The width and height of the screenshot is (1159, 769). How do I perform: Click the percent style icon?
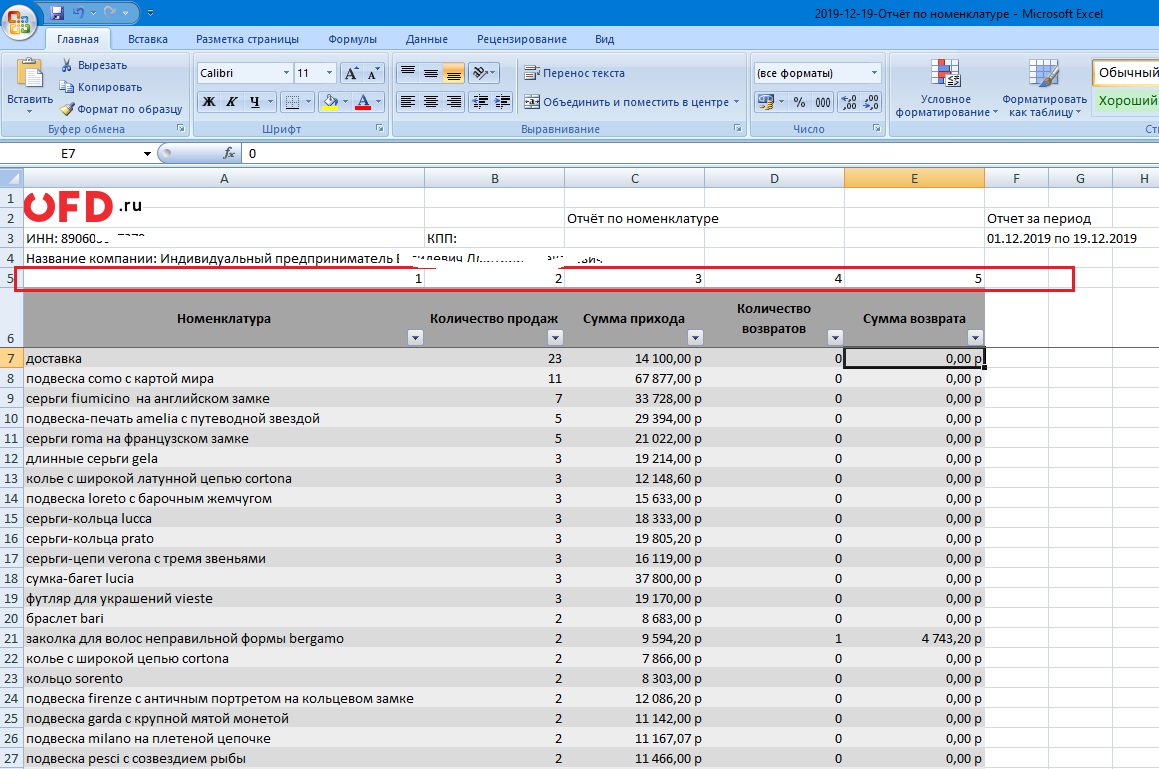pos(799,102)
